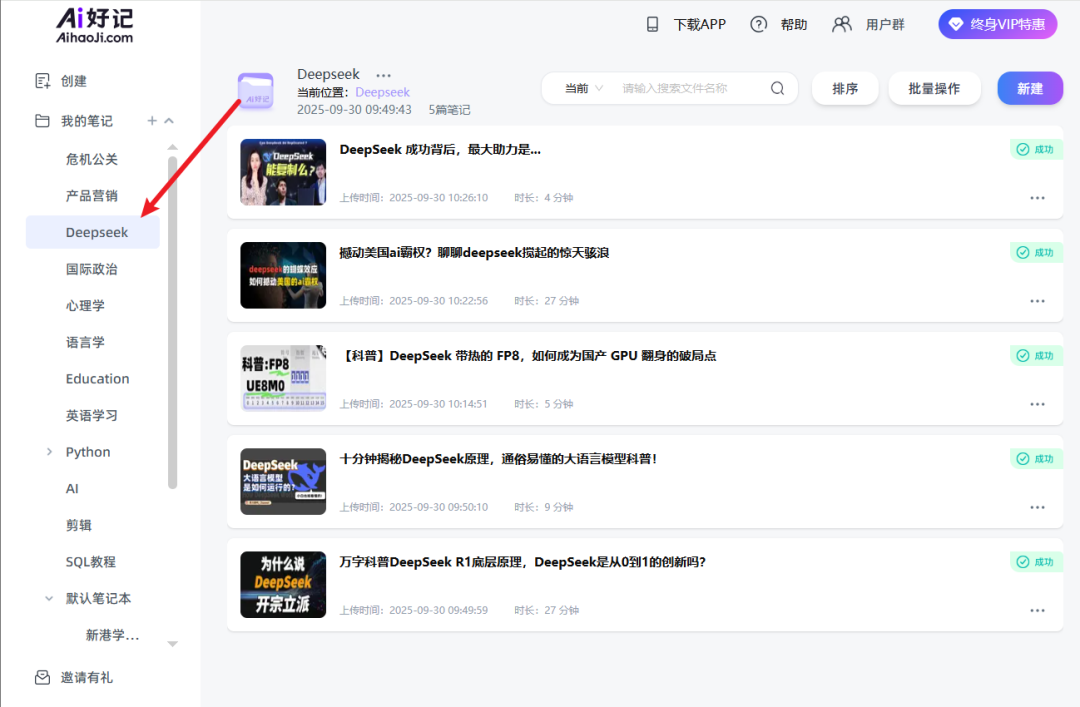Screen dimensions: 1080x707
Task: Open the 当前 search scope dropdown
Action: (x=584, y=88)
